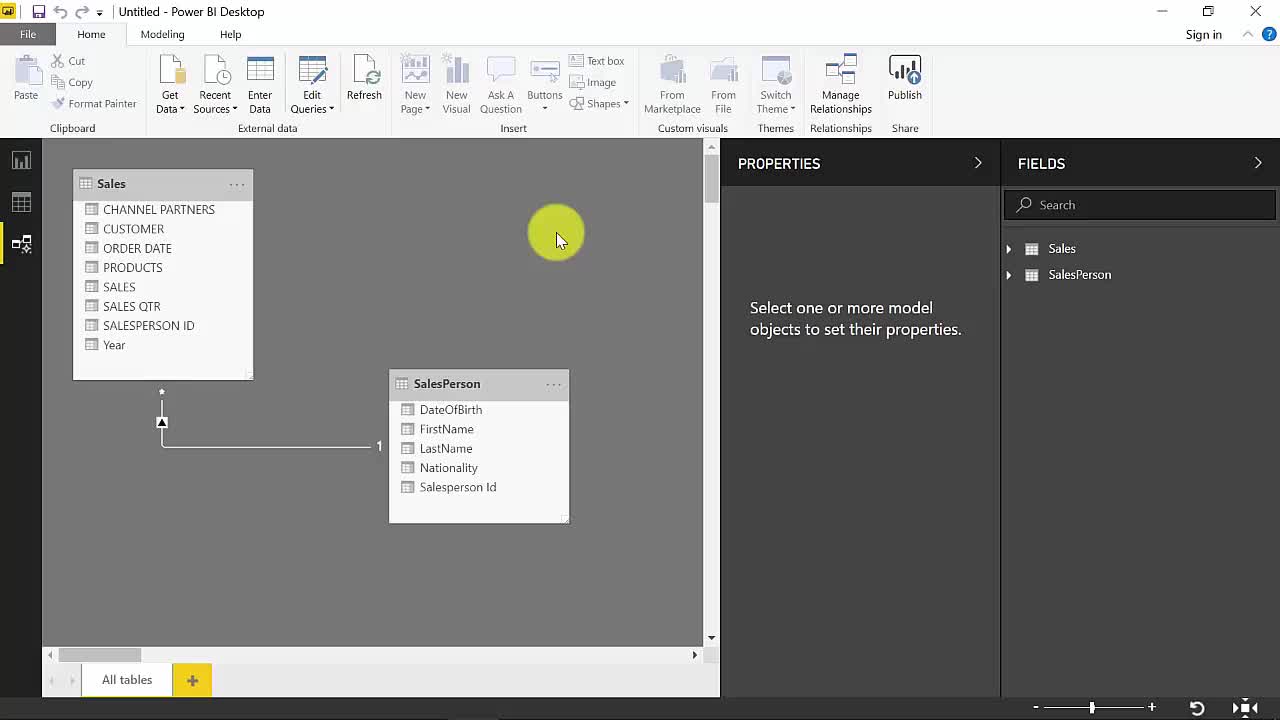The image size is (1280, 720).
Task: Expand the SalesPerson table in Fields
Action: click(1008, 275)
